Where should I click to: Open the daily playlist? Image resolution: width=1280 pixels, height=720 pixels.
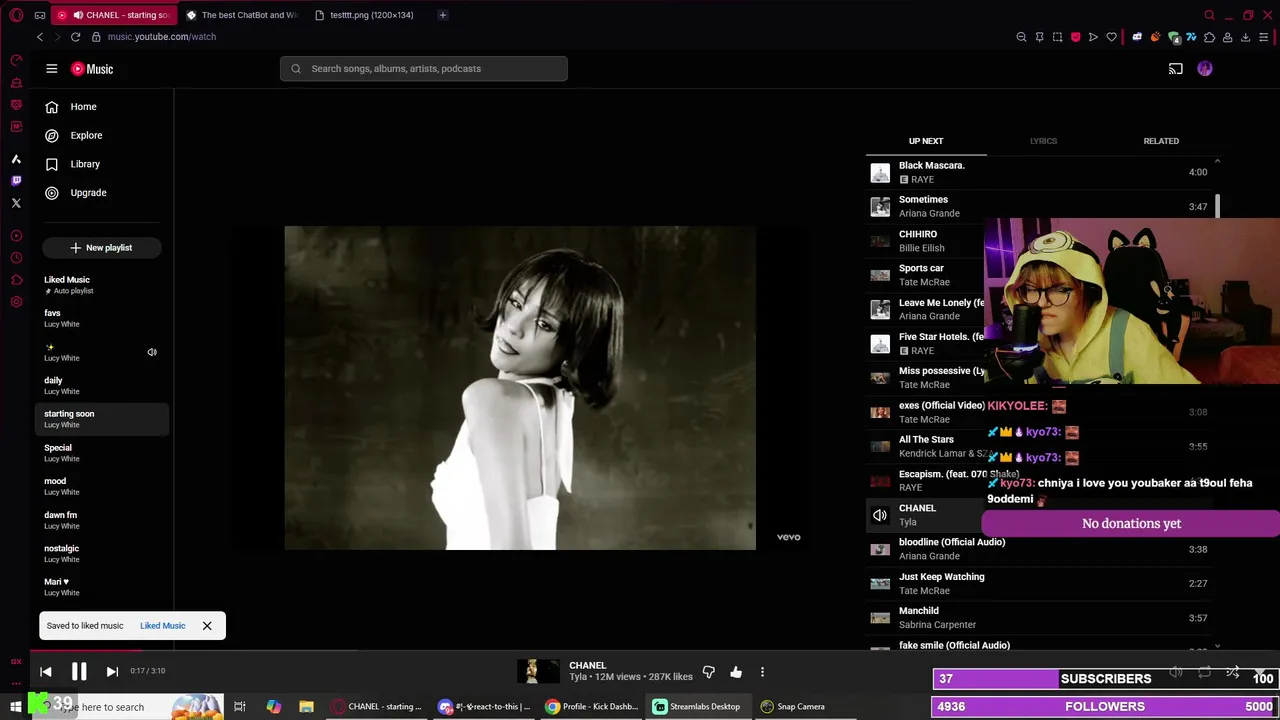pyautogui.click(x=102, y=385)
